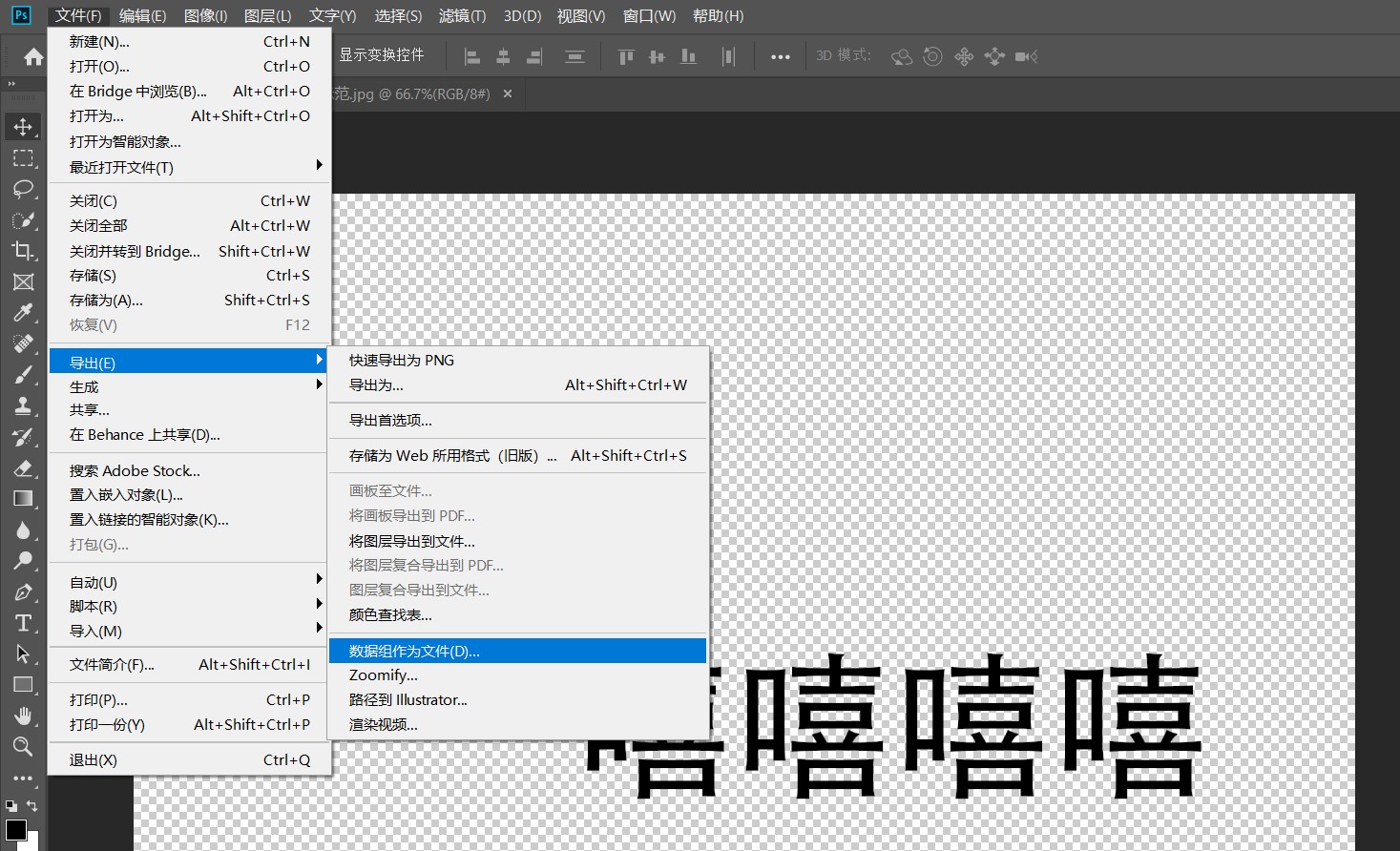Choose 导出为... menu entry
The image size is (1400, 851).
pos(518,384)
